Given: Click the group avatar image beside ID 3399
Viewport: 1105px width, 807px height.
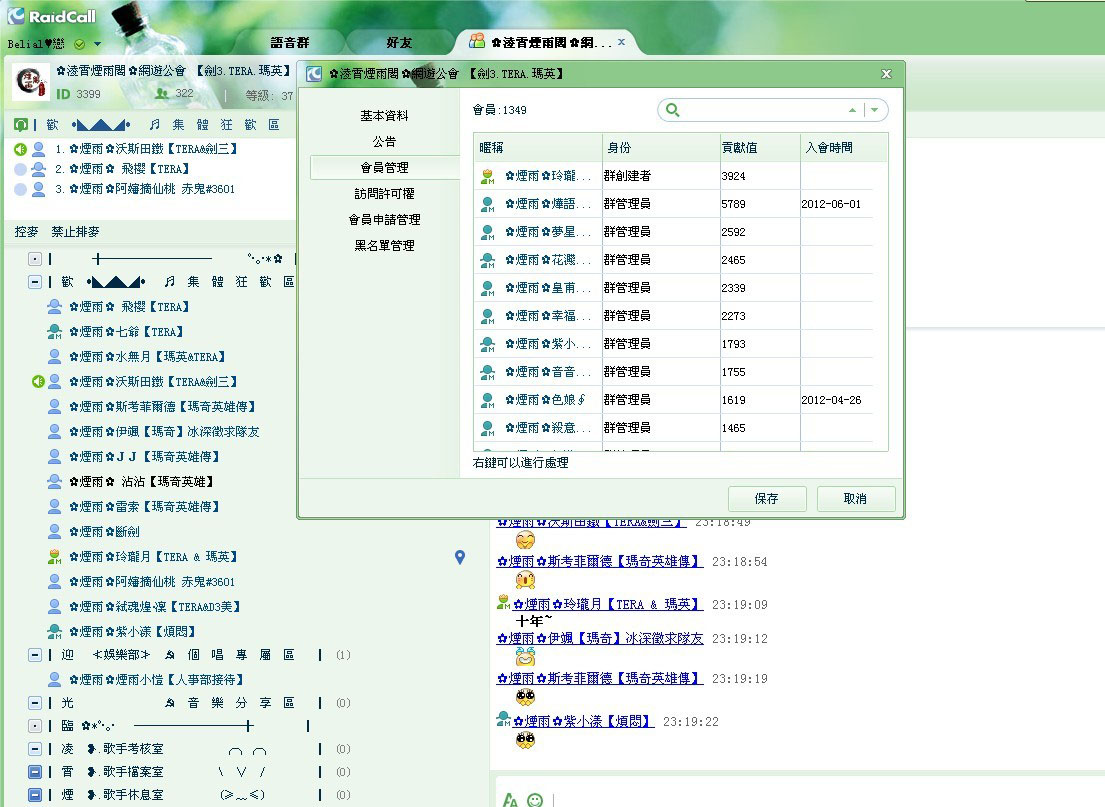Looking at the screenshot, I should (x=31, y=82).
